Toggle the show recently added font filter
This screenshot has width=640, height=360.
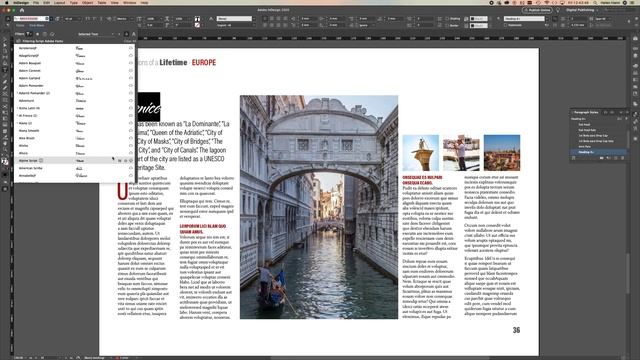[44, 34]
